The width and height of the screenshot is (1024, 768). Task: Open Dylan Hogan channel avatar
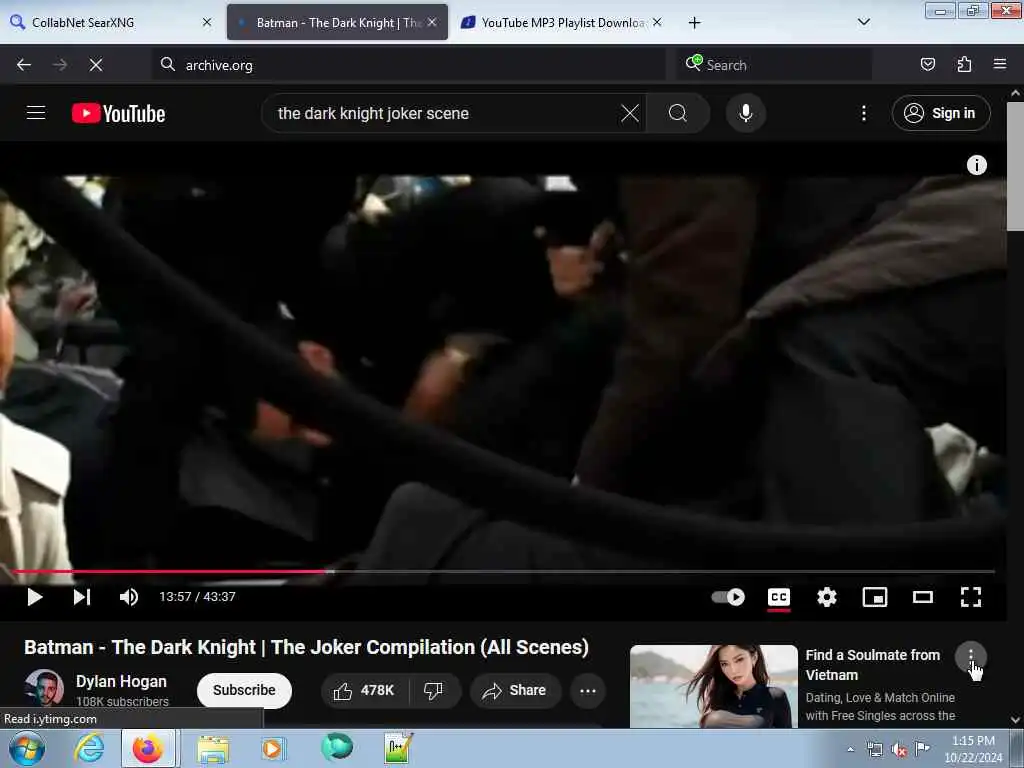pos(44,688)
